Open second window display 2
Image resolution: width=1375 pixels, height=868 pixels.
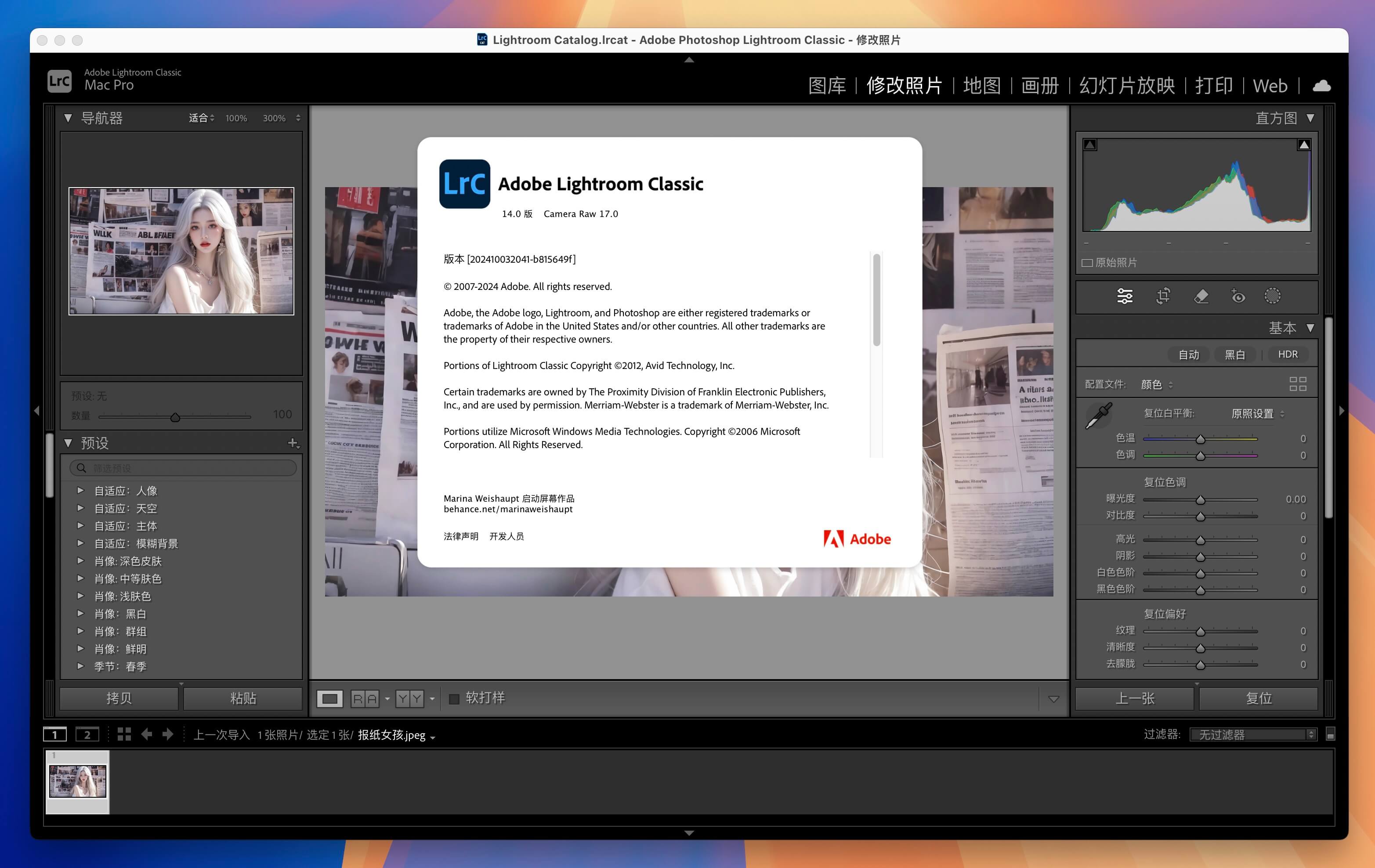pyautogui.click(x=87, y=734)
